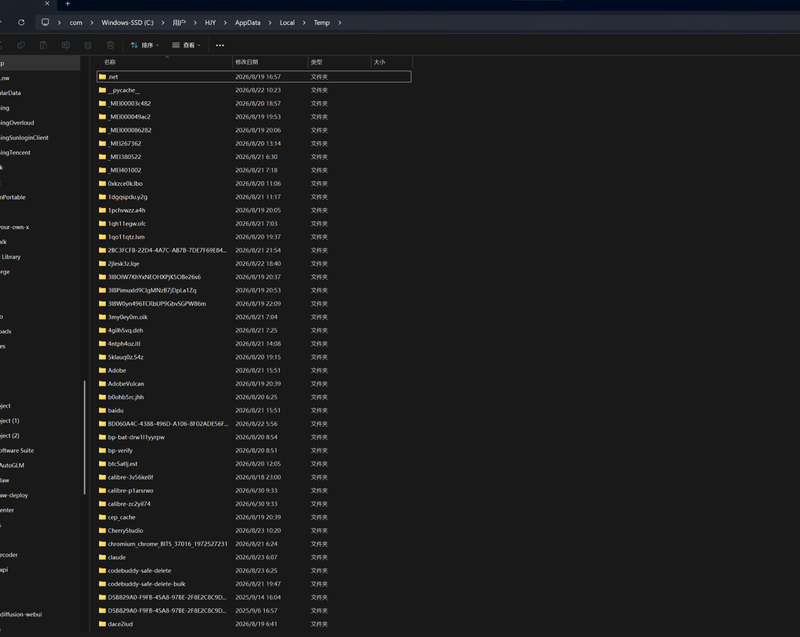
Task: Click folder icon of dace2iud row
Action: click(x=103, y=624)
